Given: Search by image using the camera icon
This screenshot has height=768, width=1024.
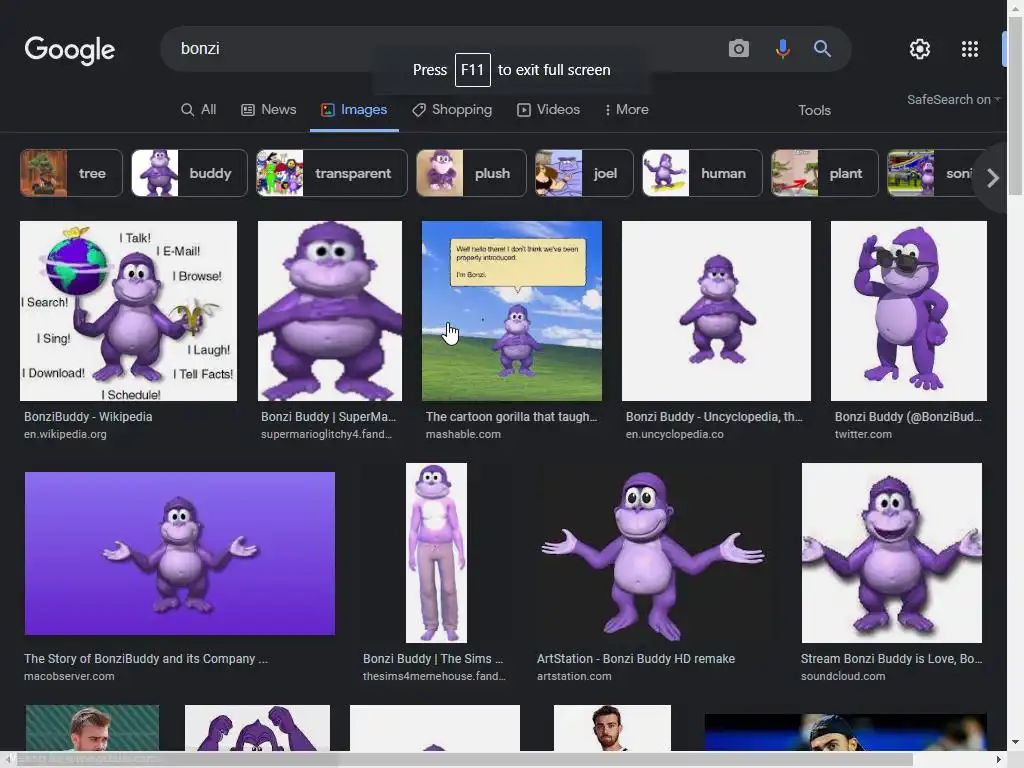Looking at the screenshot, I should point(739,48).
